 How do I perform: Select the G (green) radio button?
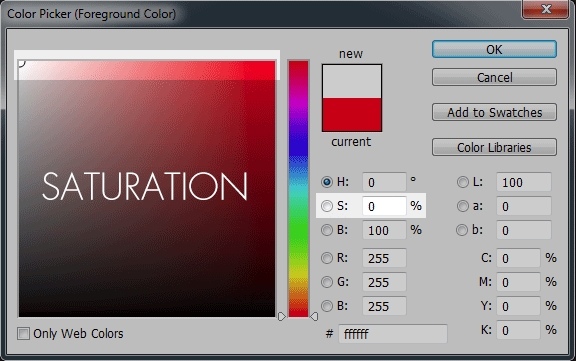point(327,282)
